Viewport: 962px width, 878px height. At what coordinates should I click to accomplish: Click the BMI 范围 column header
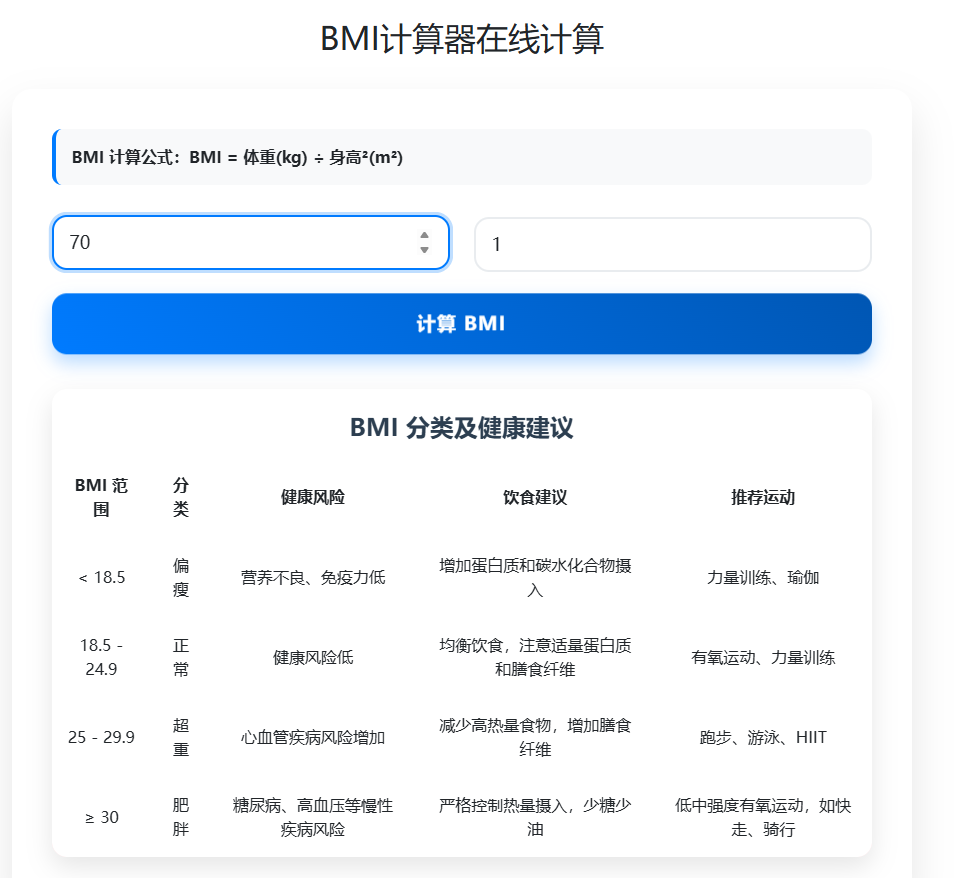coord(101,497)
